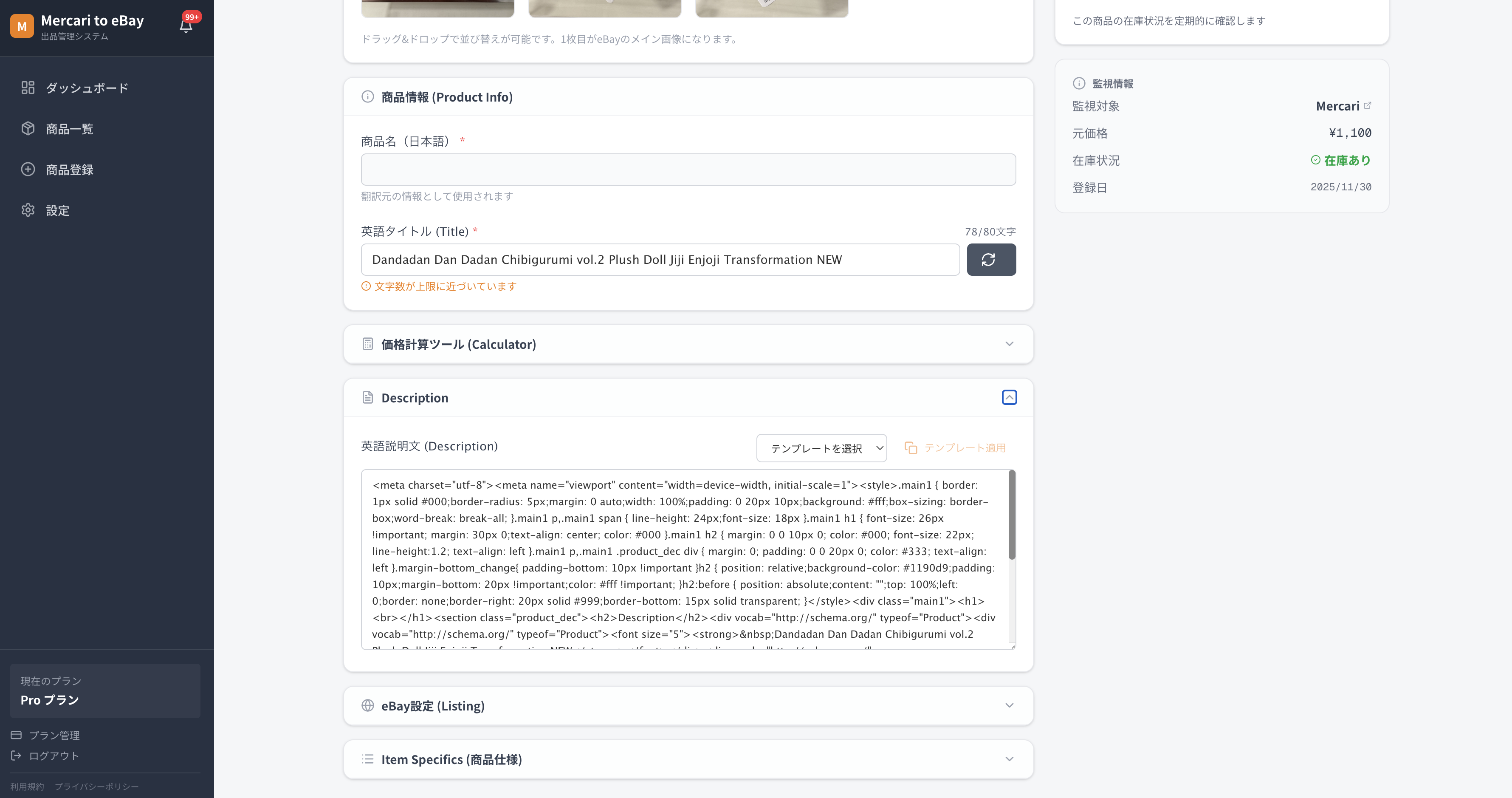Click the Description document icon

click(x=367, y=398)
